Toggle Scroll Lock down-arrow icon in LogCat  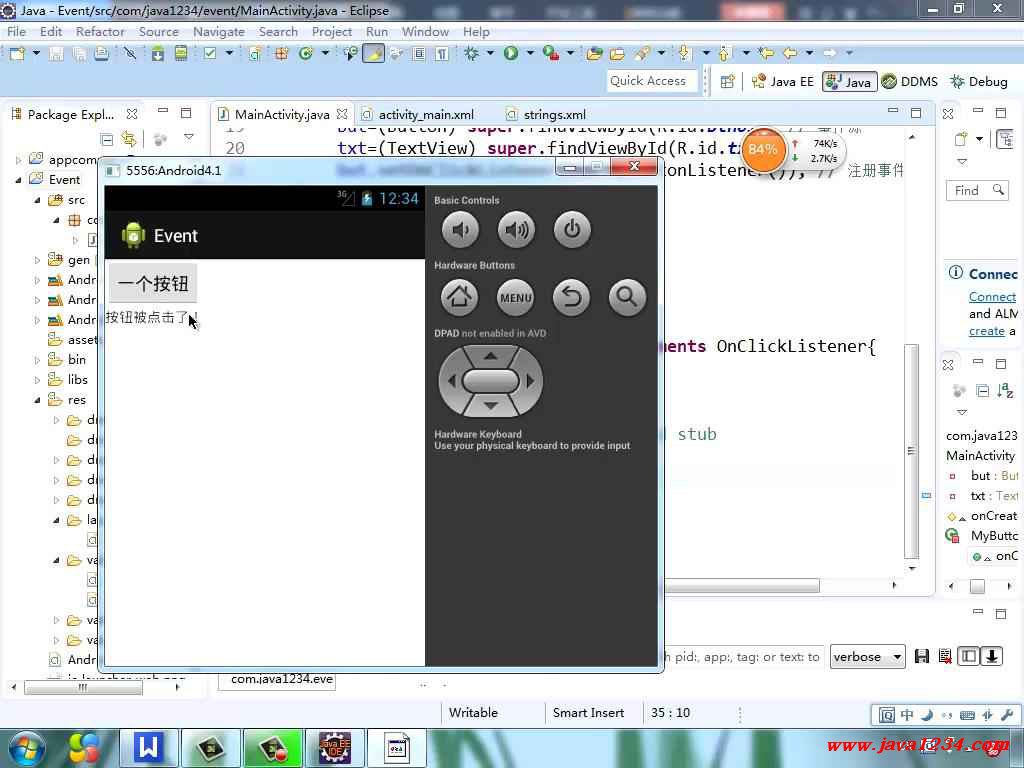(991, 656)
